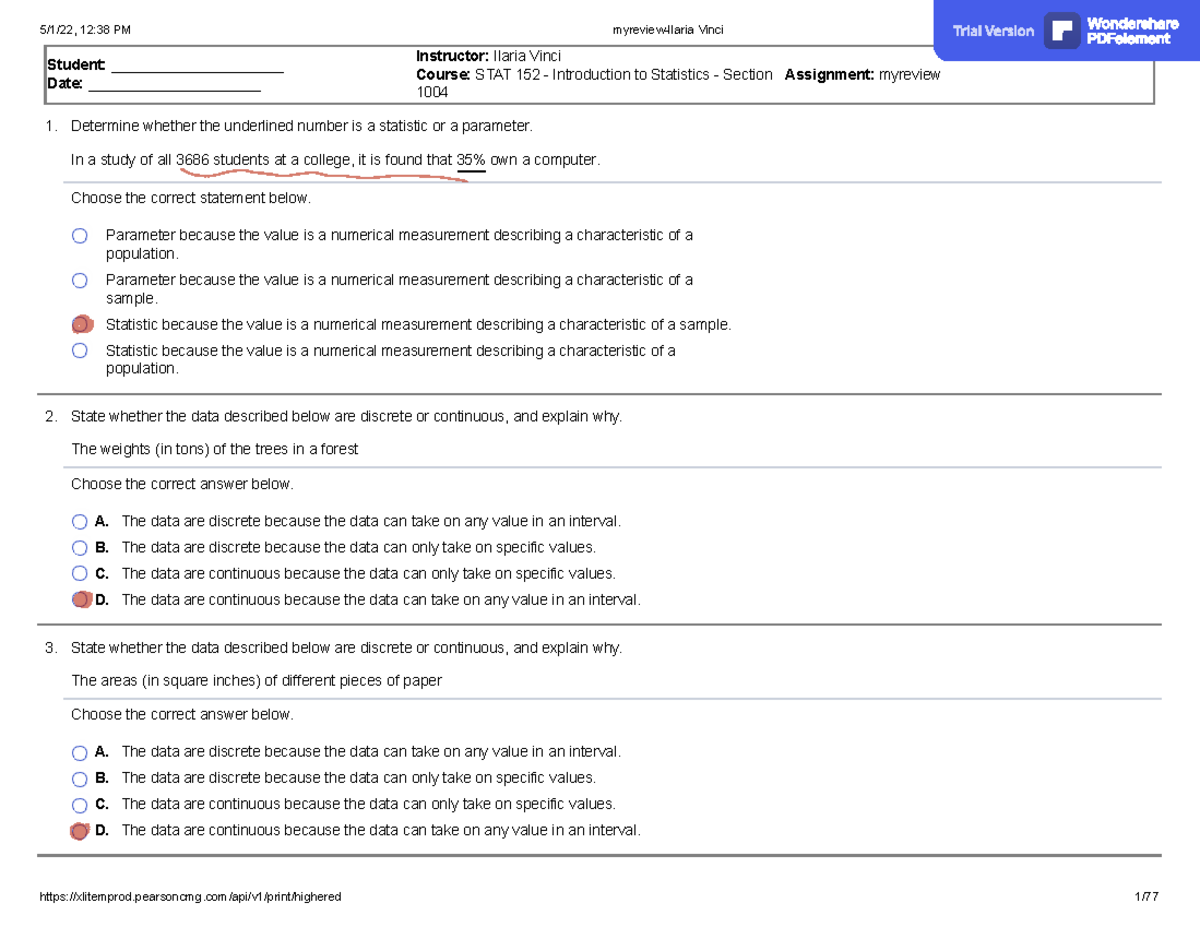Choose option D for the tree weights question
This screenshot has width=1200, height=927.
pos(80,600)
